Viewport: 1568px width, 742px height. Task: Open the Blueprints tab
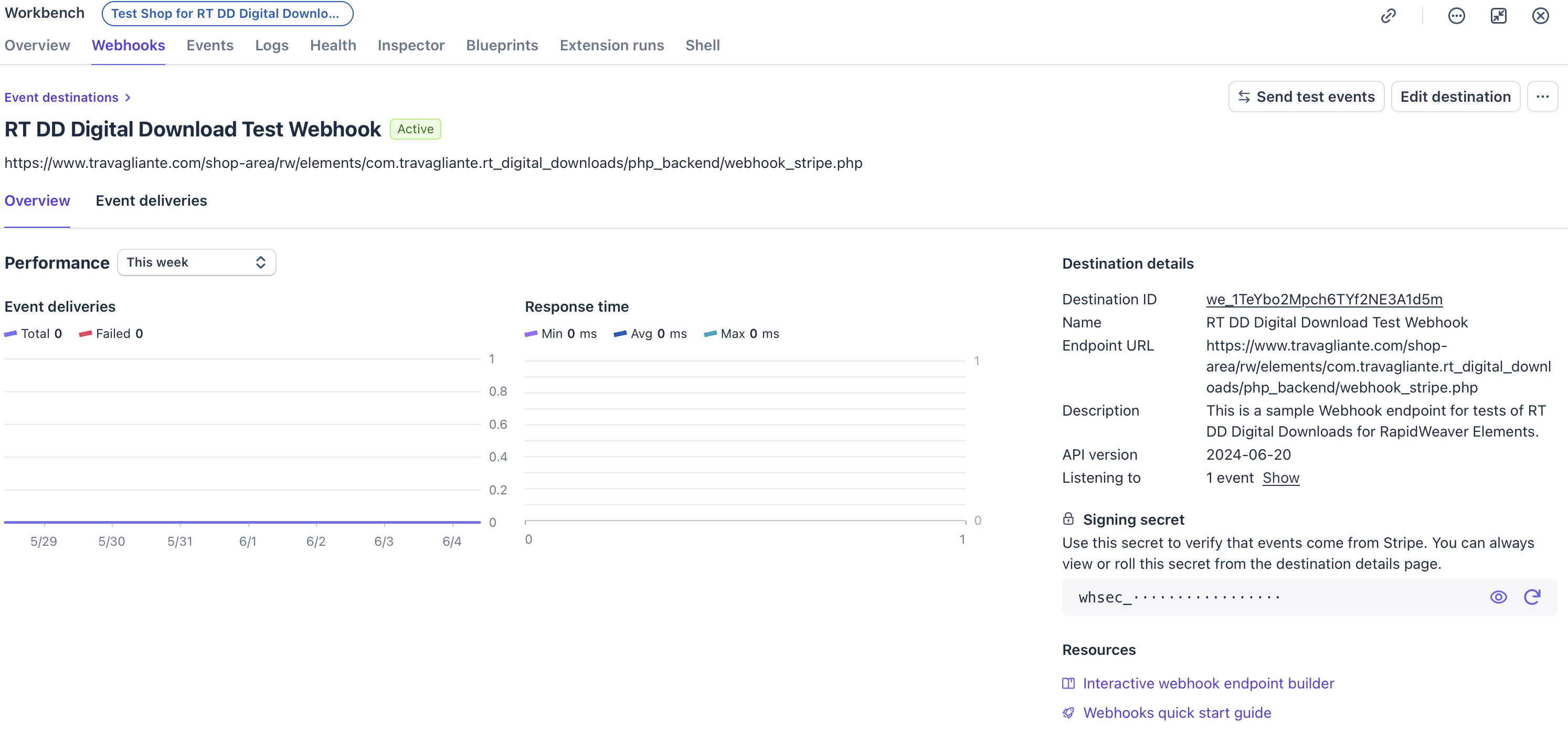tap(502, 46)
